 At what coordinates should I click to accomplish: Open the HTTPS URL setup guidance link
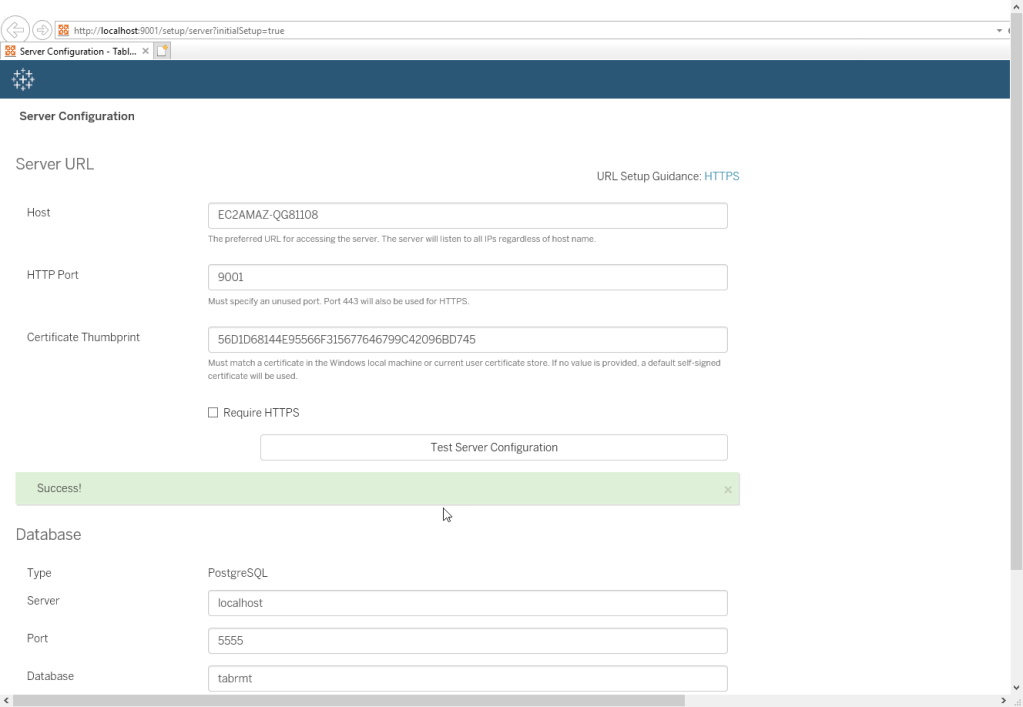coord(721,176)
